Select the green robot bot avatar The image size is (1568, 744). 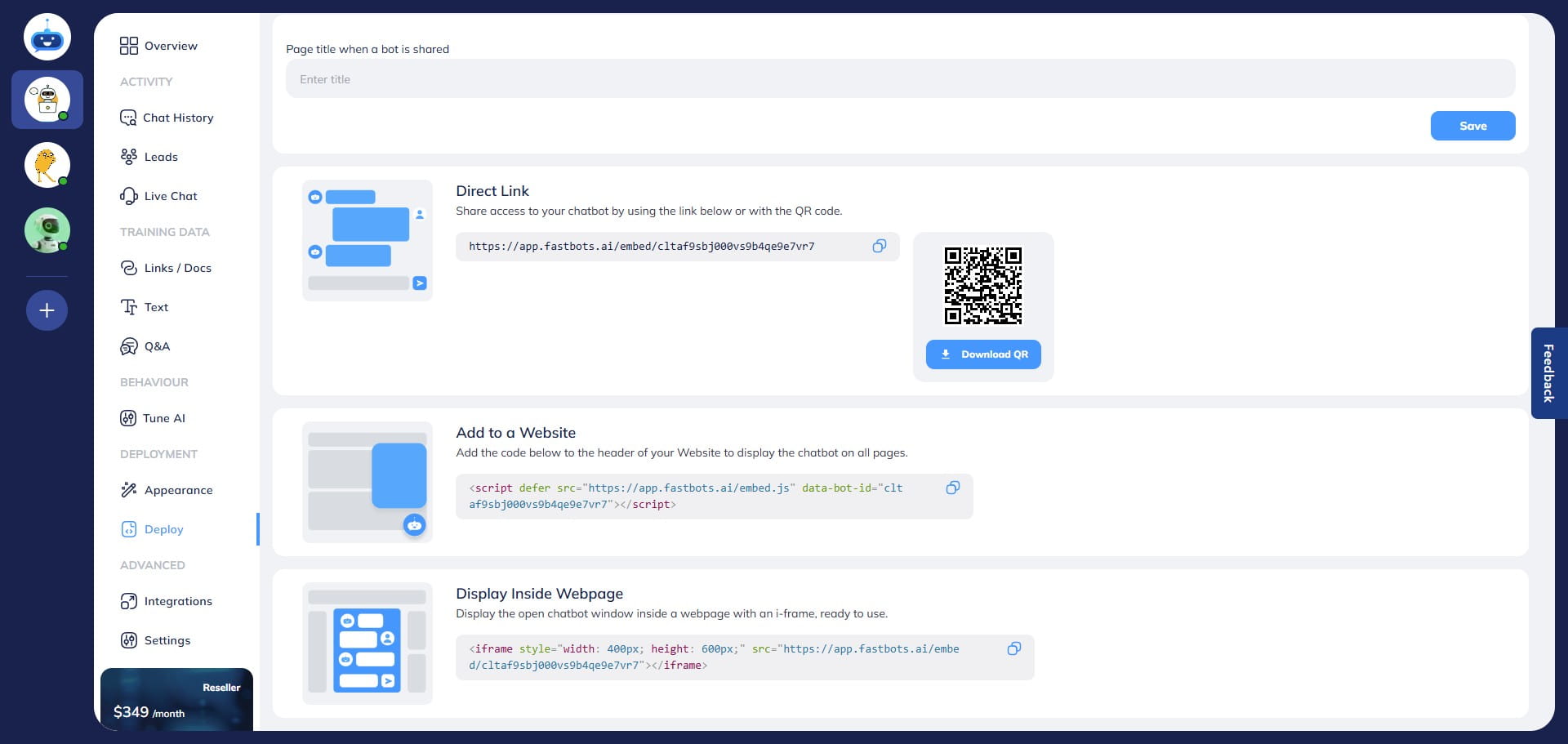click(x=47, y=230)
